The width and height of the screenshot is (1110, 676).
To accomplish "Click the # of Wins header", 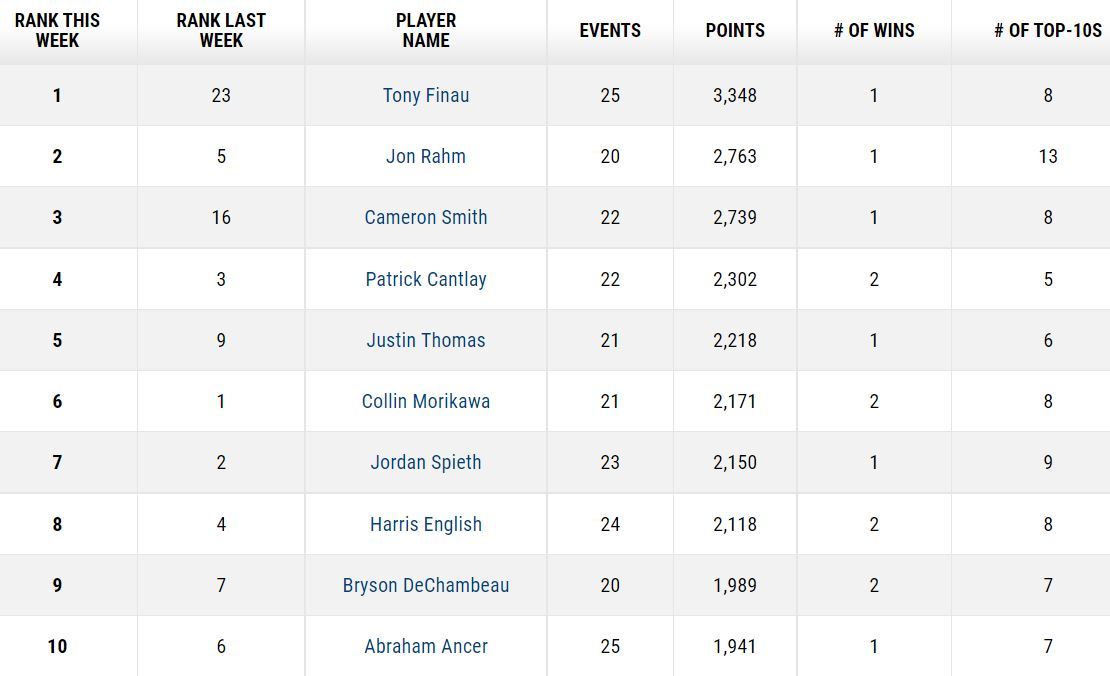I will coord(874,31).
